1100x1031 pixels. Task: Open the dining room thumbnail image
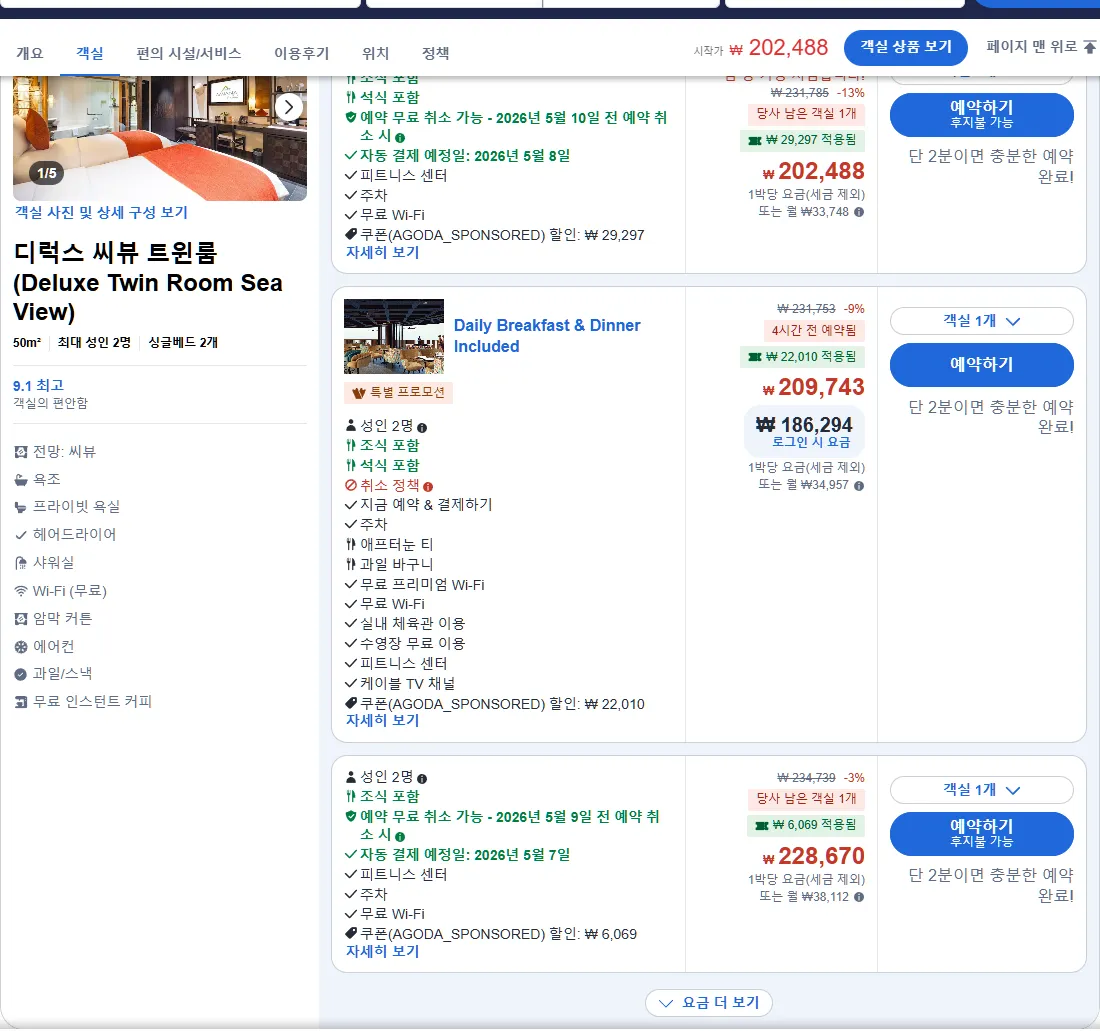pos(394,337)
